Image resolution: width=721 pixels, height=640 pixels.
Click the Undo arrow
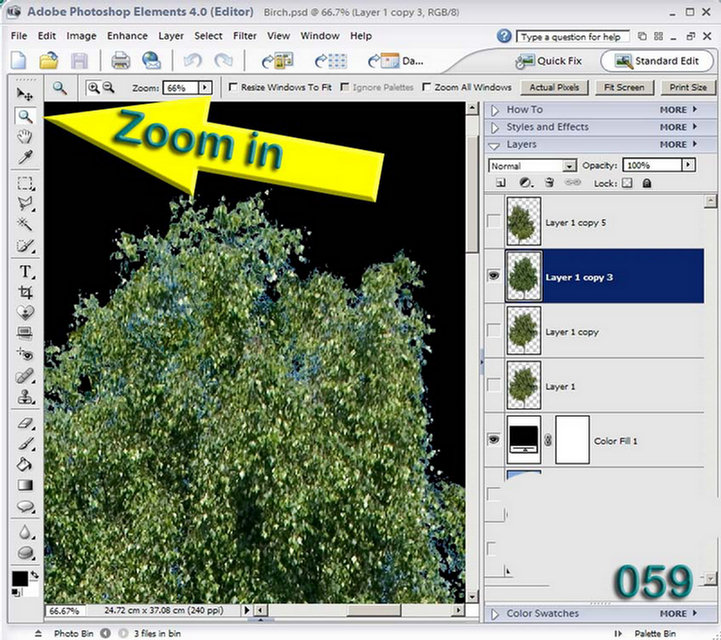(193, 61)
